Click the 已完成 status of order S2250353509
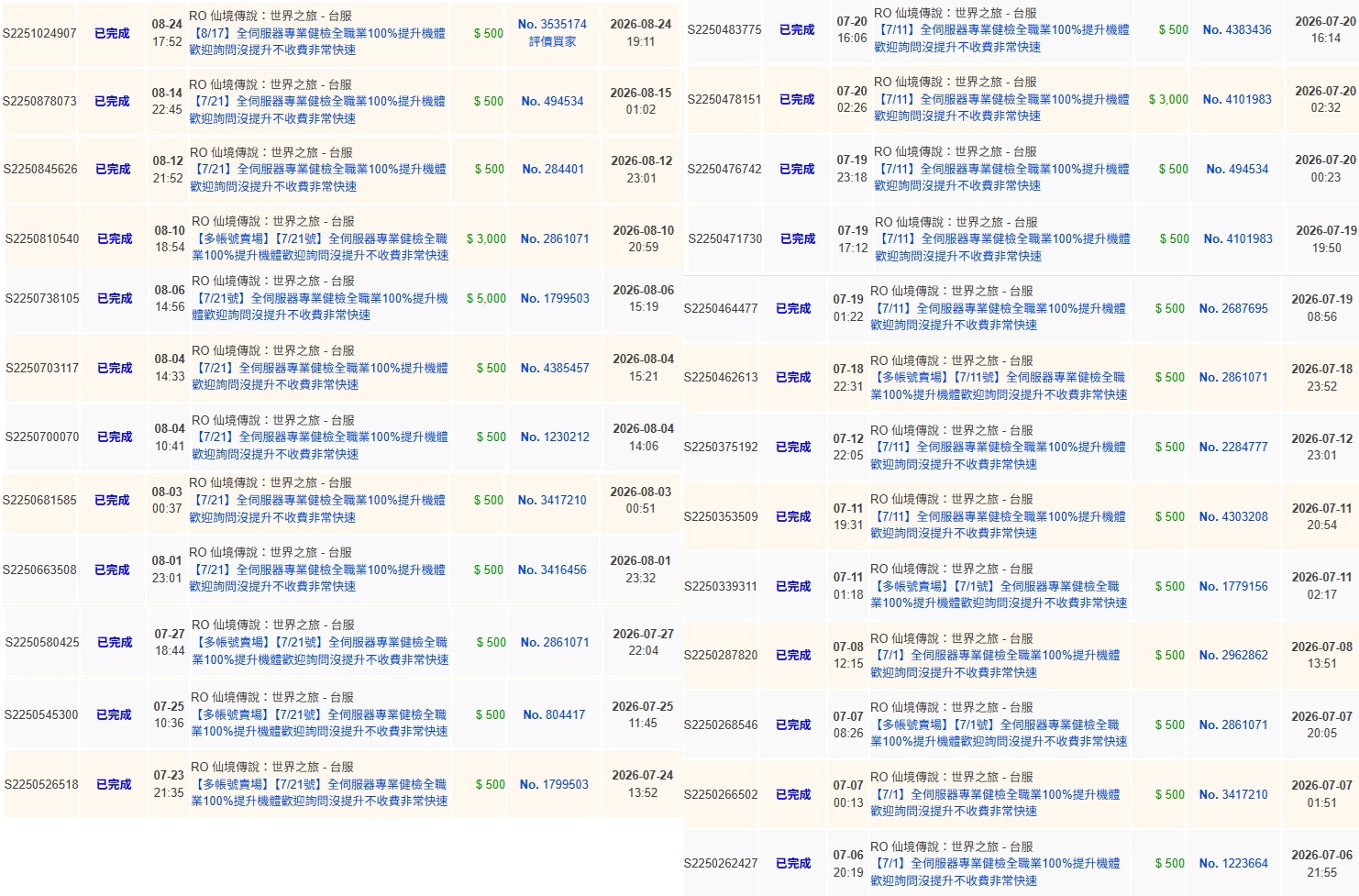The image size is (1359, 896). pyautogui.click(x=793, y=517)
